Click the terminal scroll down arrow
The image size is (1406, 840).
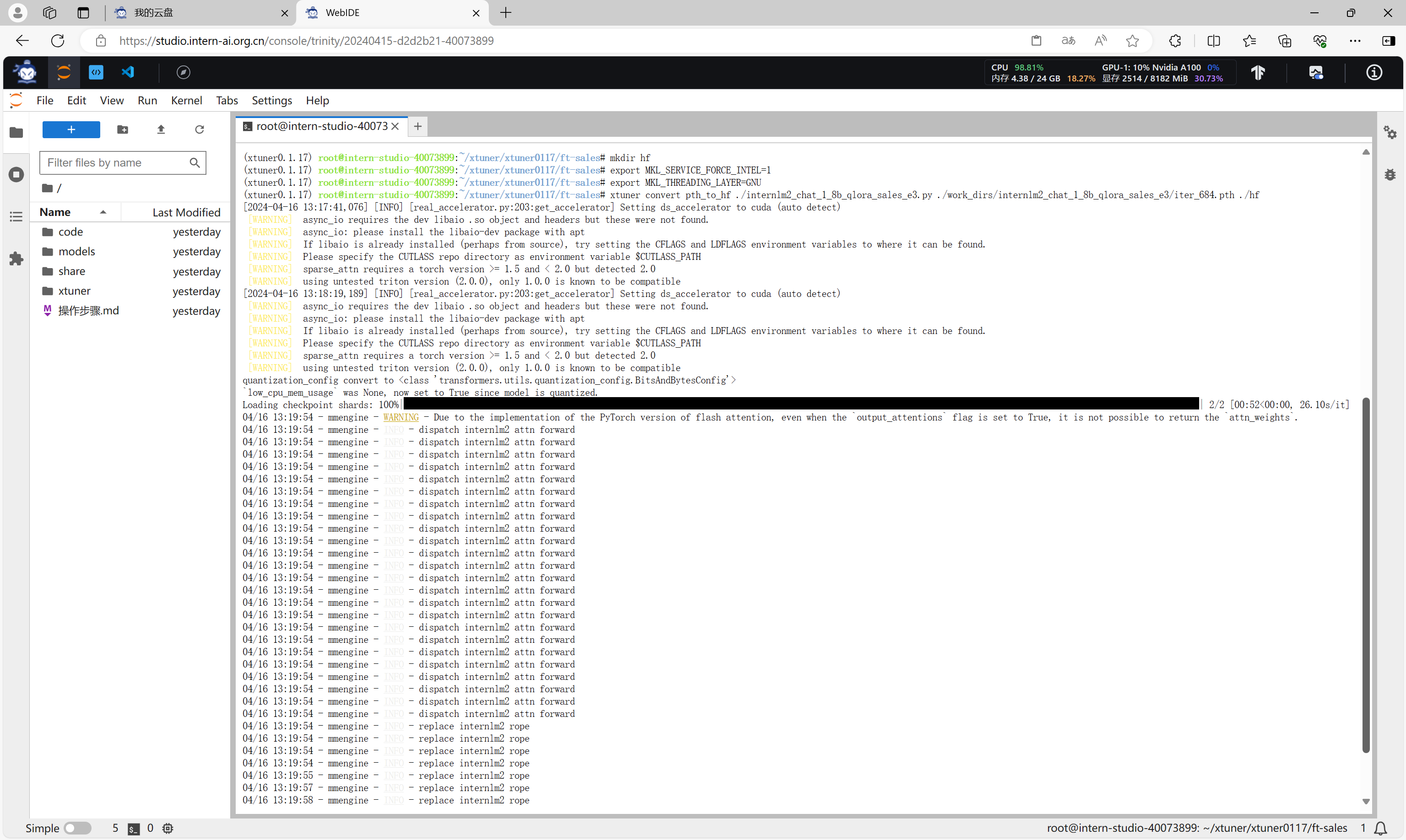[x=1366, y=802]
